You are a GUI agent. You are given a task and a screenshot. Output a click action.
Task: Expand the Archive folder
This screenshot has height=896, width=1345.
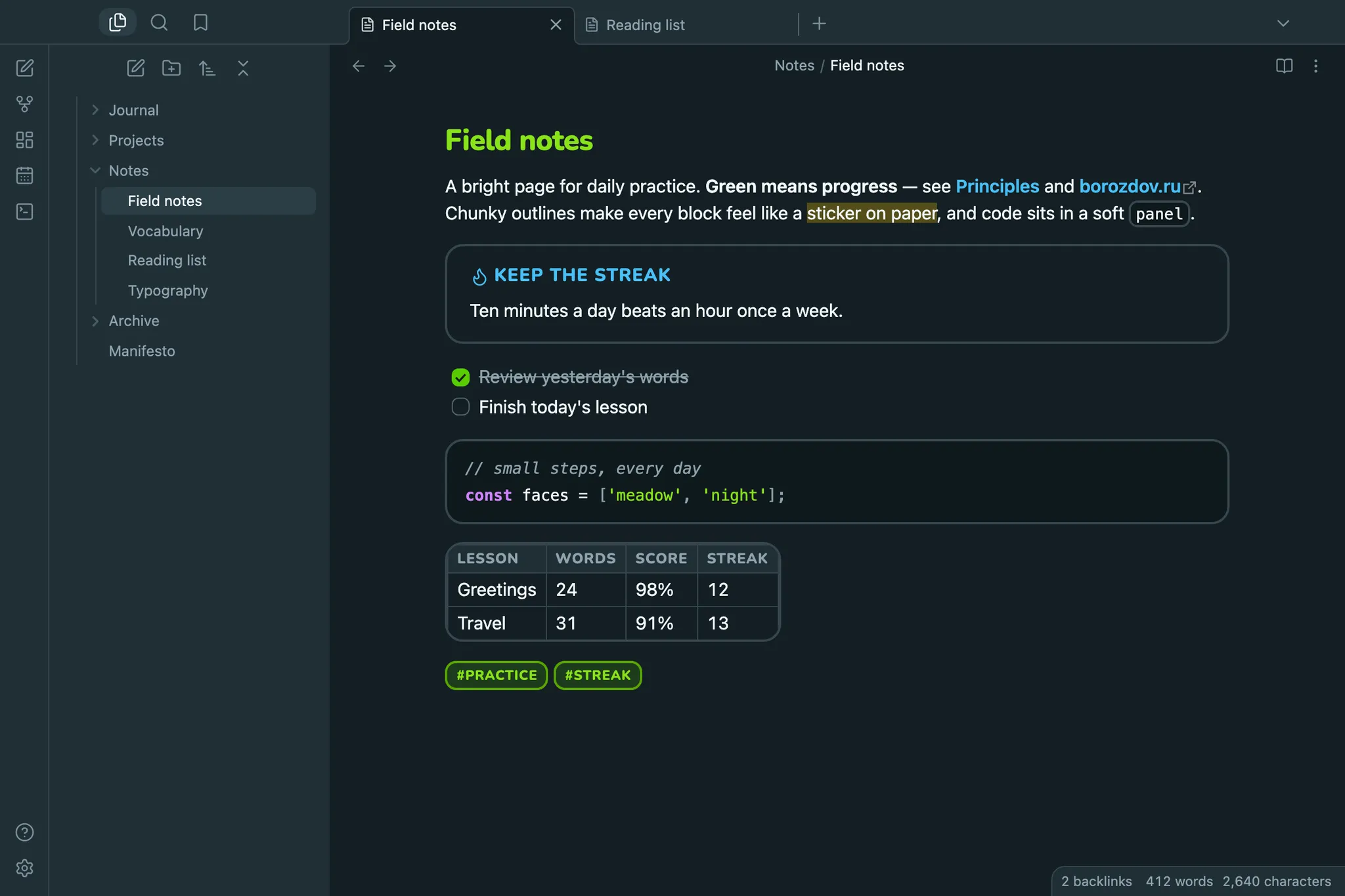(x=95, y=321)
